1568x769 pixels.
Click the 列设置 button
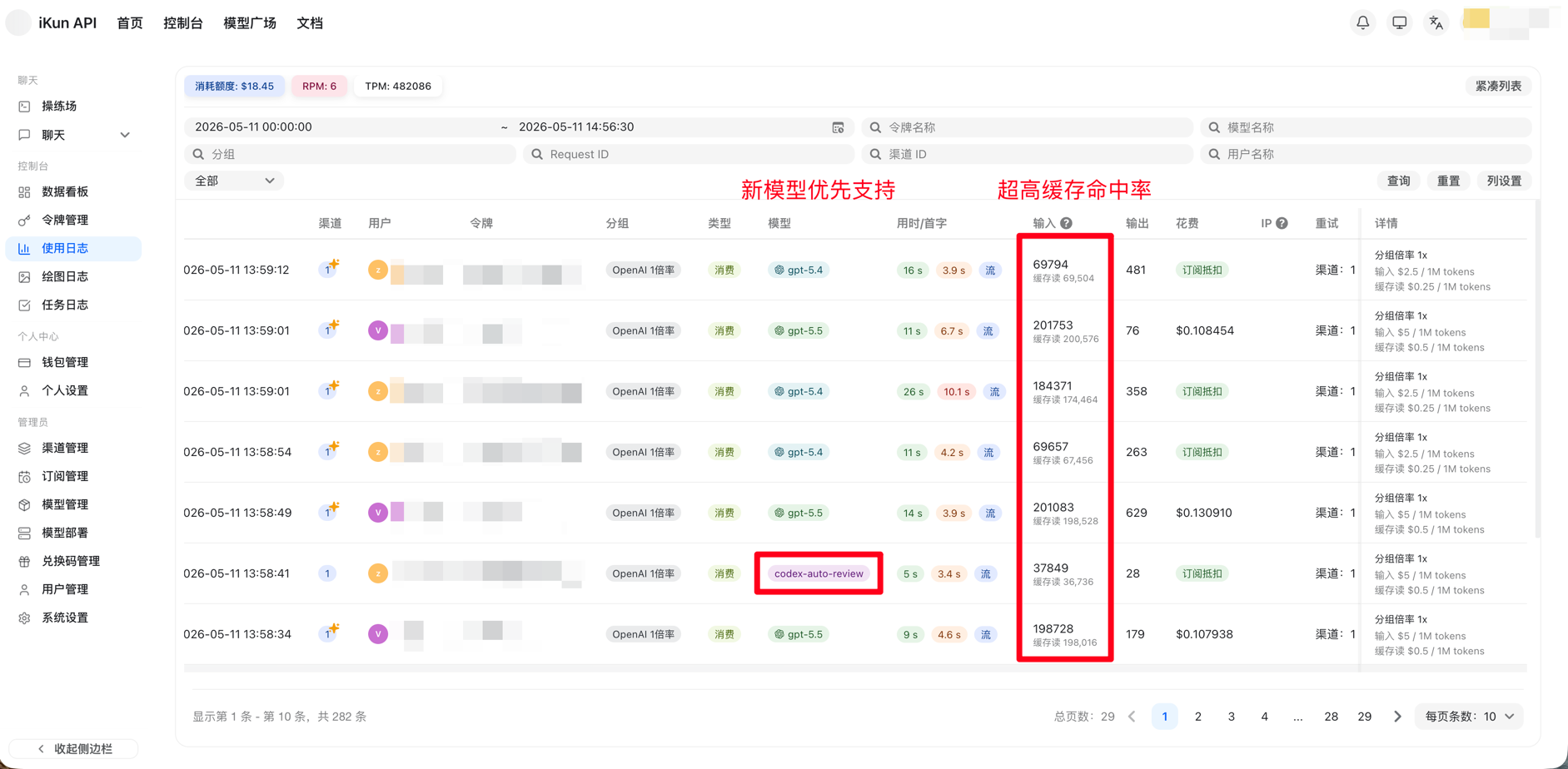1505,181
